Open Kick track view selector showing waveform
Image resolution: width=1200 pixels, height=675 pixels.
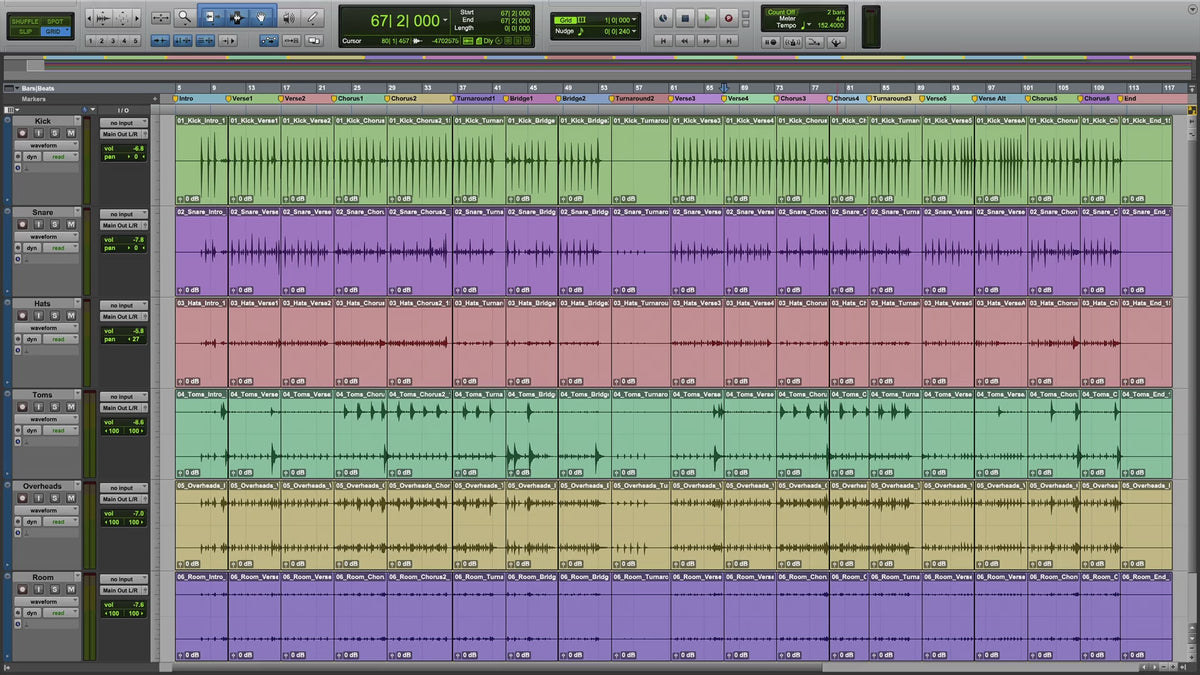[46, 145]
